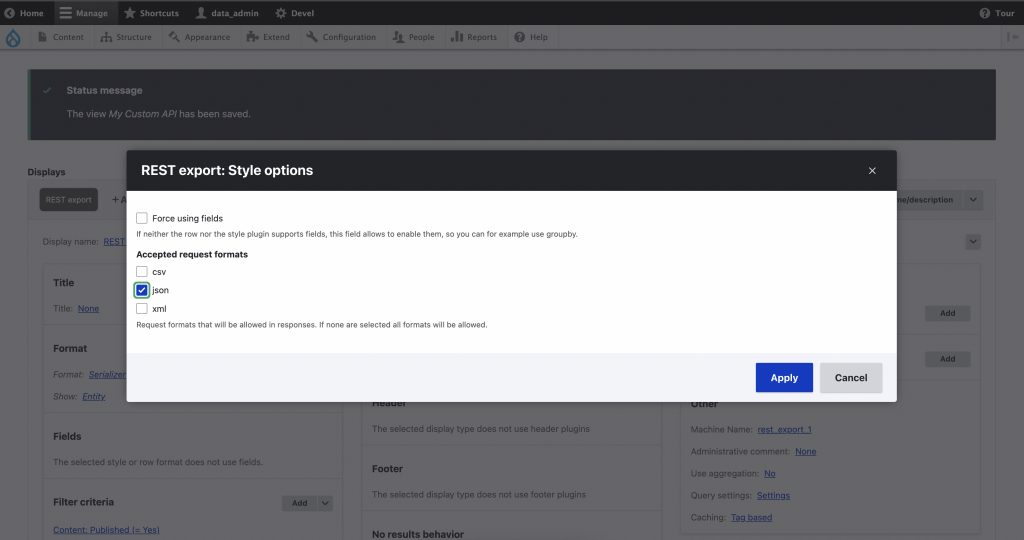The image size is (1024, 540).
Task: Click Title None link
Action: [x=88, y=309]
